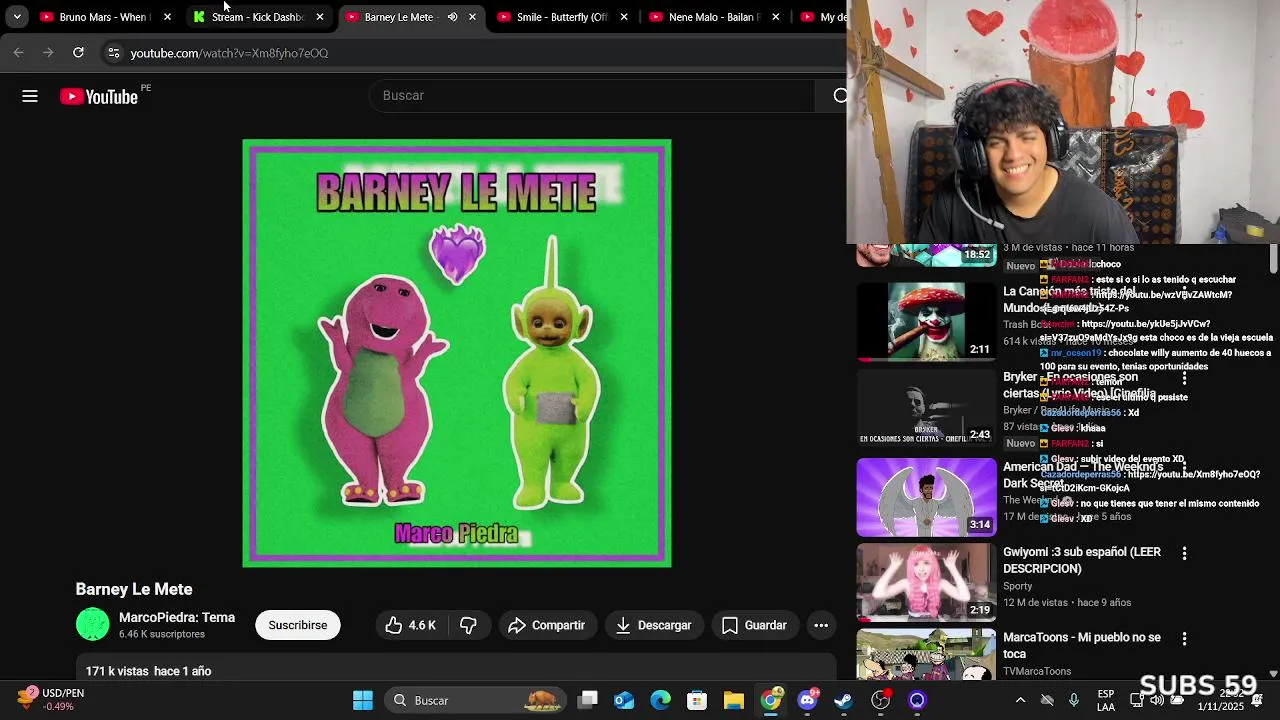Image resolution: width=1280 pixels, height=720 pixels.
Task: Close the Bruno Mars tab
Action: pos(167,17)
